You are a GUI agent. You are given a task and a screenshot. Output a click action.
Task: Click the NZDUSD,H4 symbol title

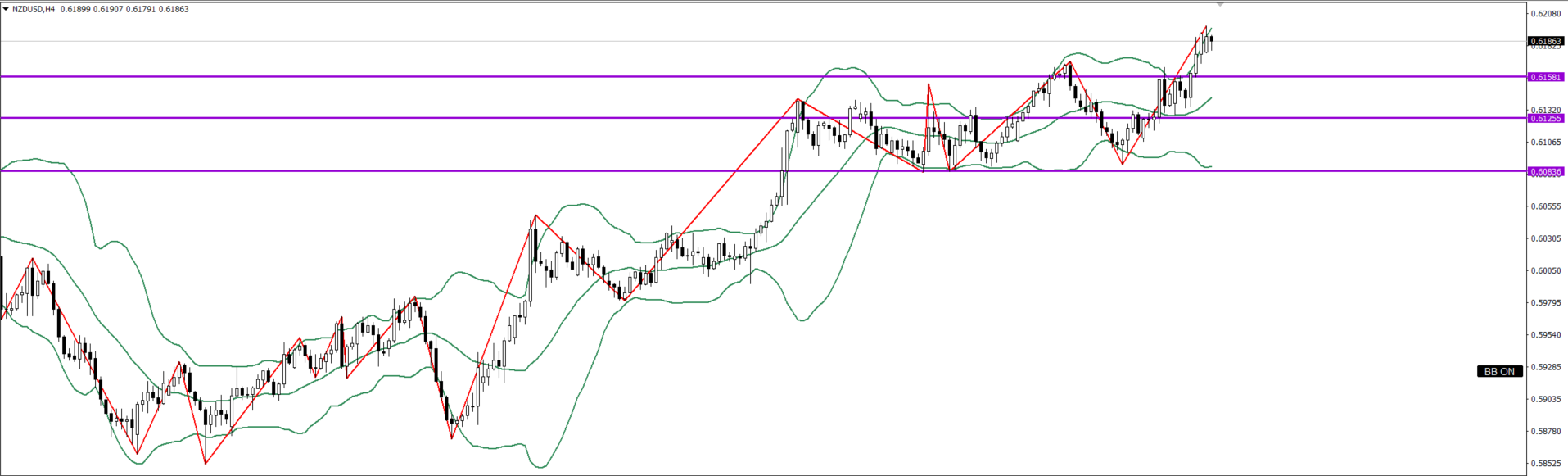click(34, 10)
